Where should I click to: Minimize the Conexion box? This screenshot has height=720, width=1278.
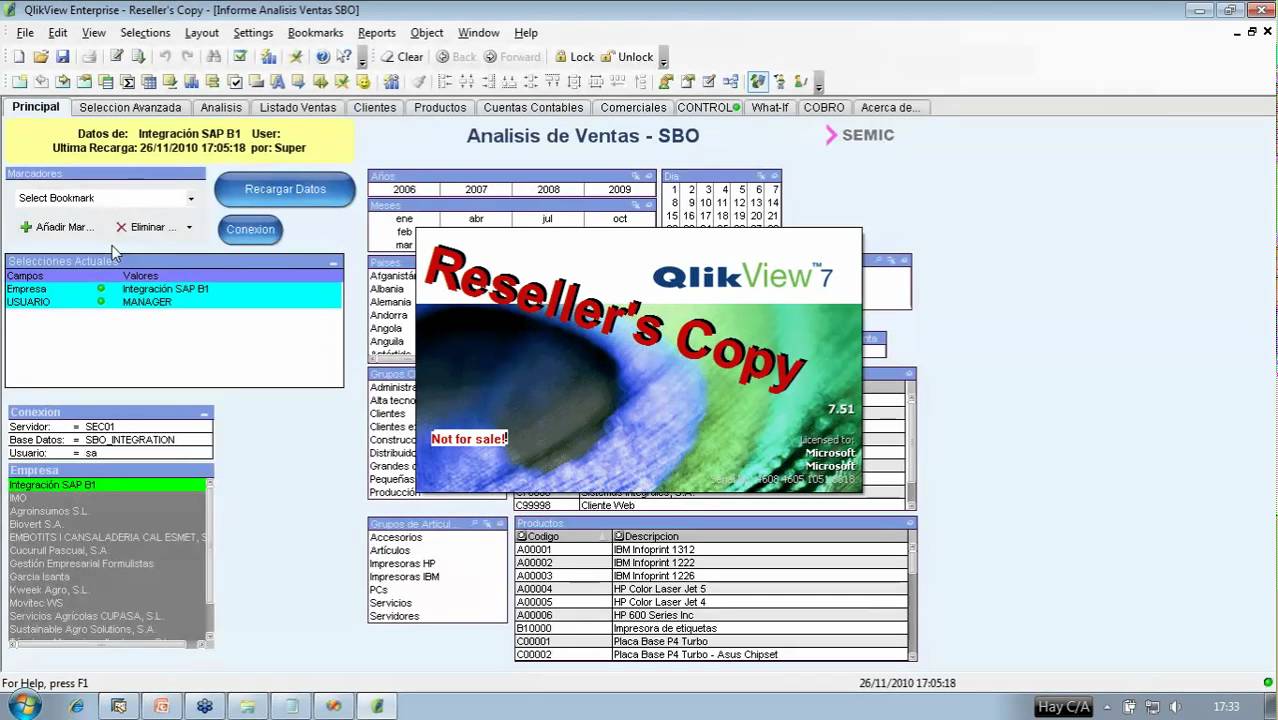pos(204,413)
